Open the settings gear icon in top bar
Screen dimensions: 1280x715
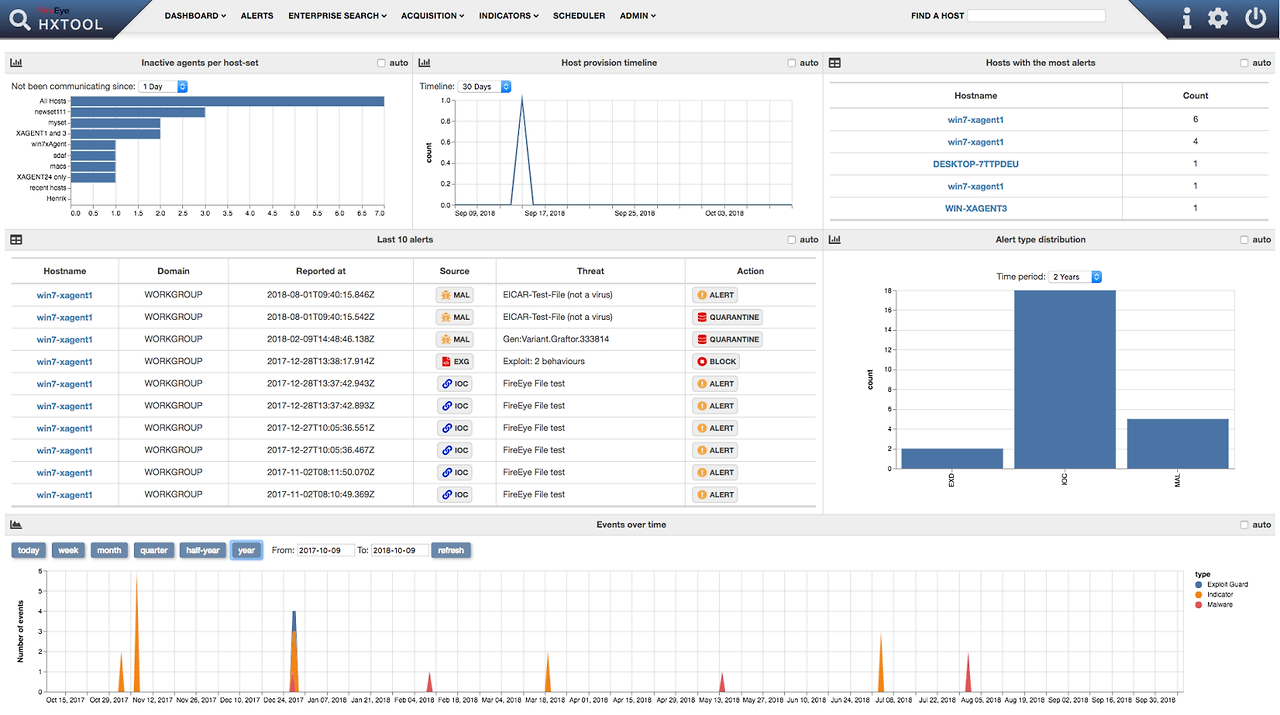coord(1220,17)
